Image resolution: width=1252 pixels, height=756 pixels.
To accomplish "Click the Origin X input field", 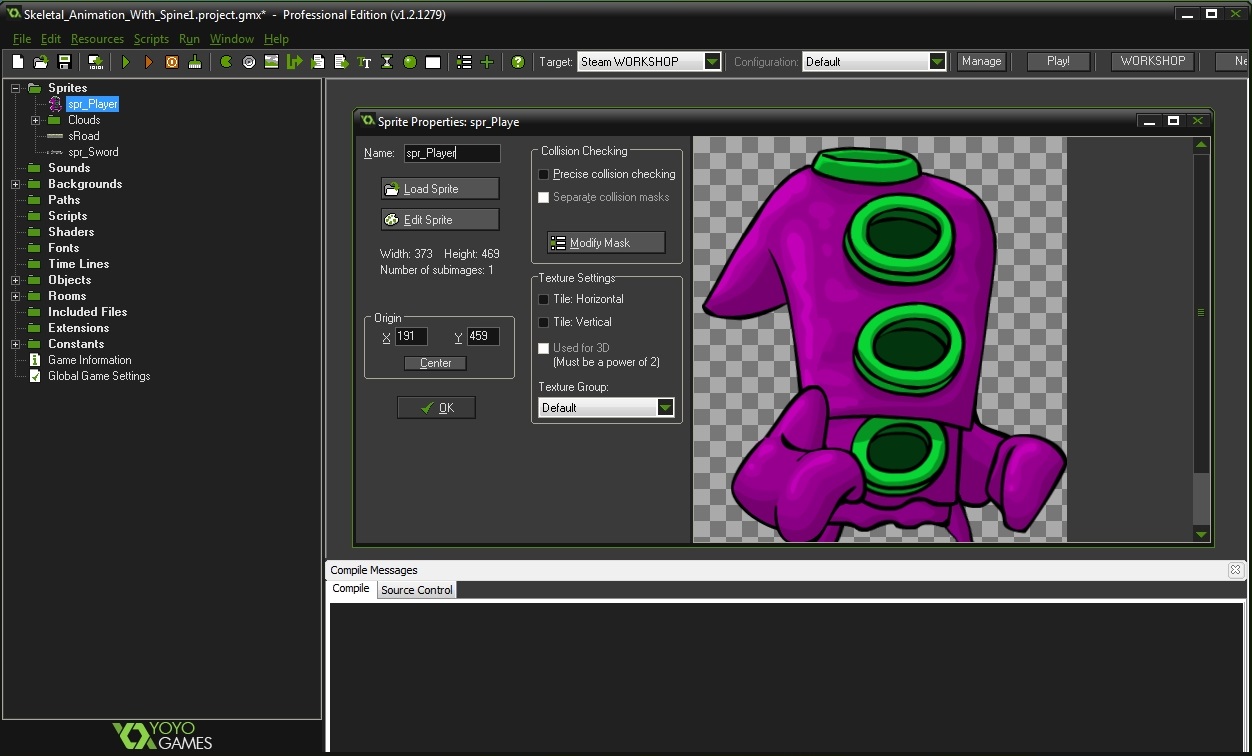I will pyautogui.click(x=411, y=337).
